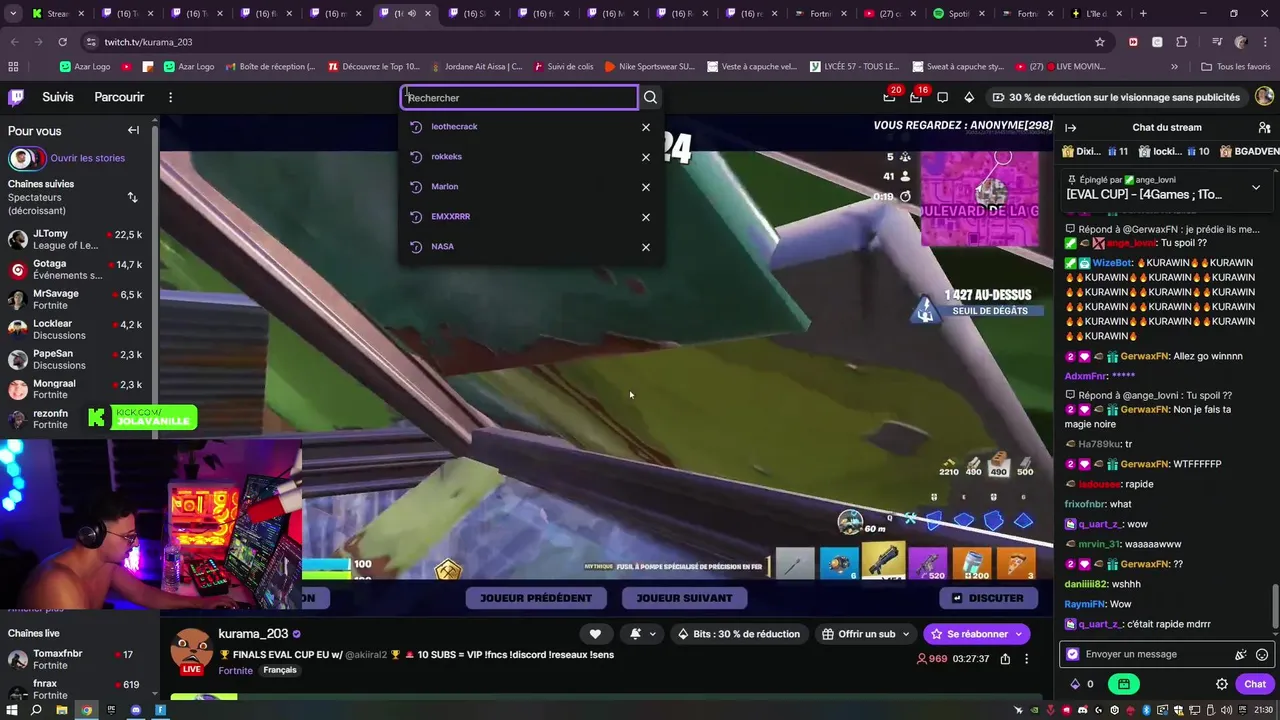Click the search magnifier button

(651, 97)
